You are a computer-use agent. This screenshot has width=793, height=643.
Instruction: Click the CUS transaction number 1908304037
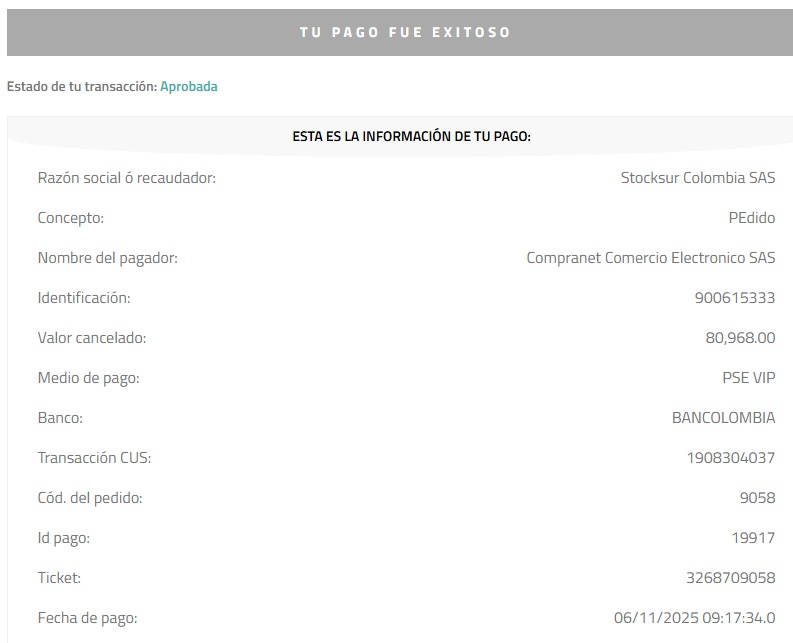click(x=731, y=458)
